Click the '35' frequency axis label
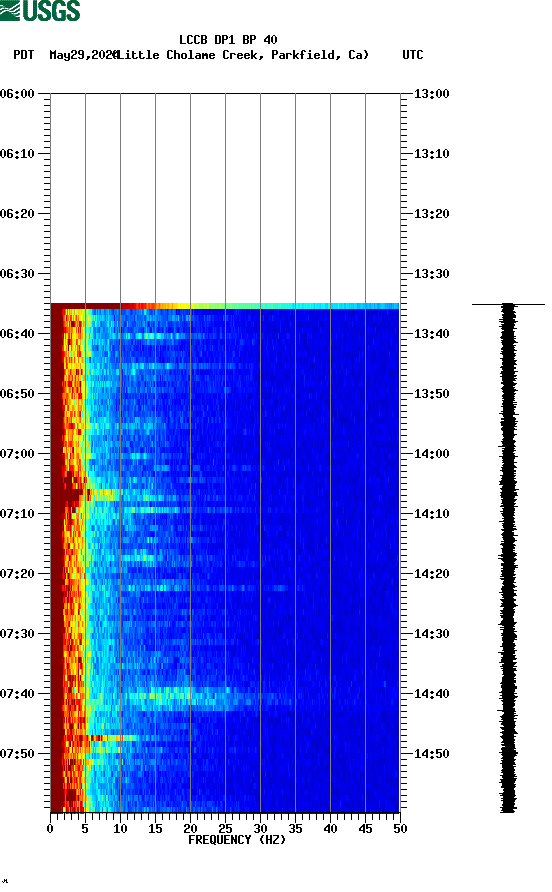Image resolution: width=552 pixels, height=892 pixels. pyautogui.click(x=295, y=829)
